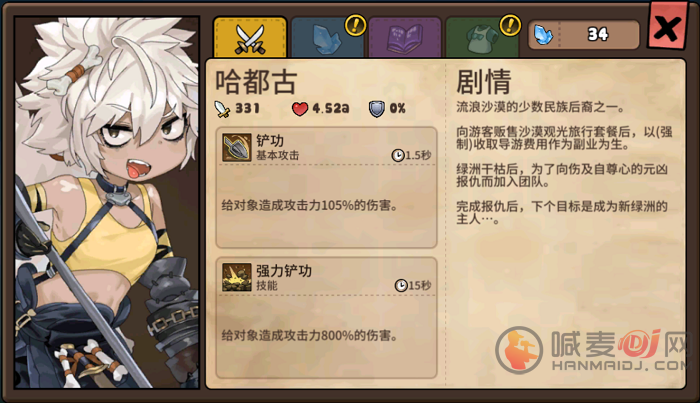Image resolution: width=700 pixels, height=403 pixels.
Task: Open the green shirt costume tab
Action: [x=482, y=38]
